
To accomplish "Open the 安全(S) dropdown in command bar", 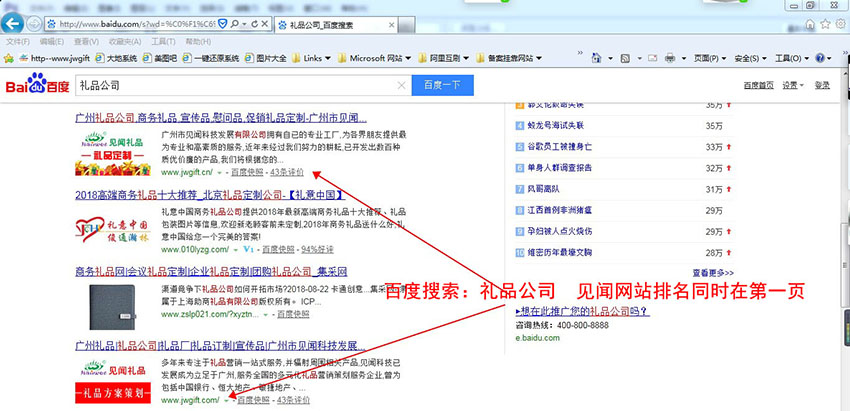I will (751, 58).
